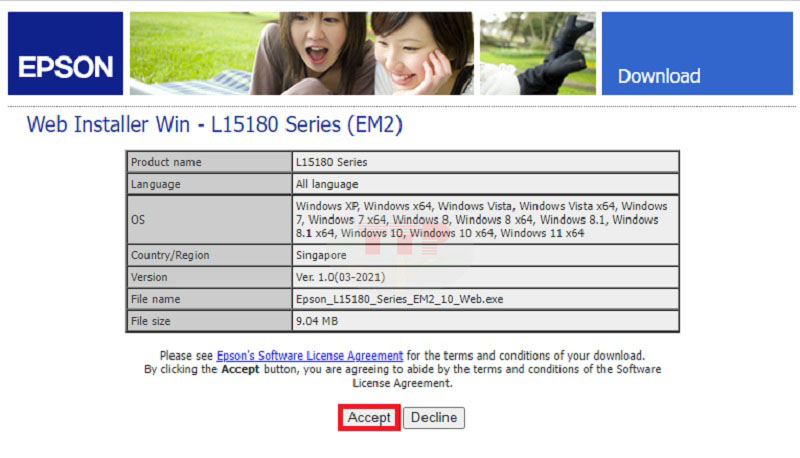Click the Web Installer Win page heading
This screenshot has width=800, height=458.
[214, 125]
